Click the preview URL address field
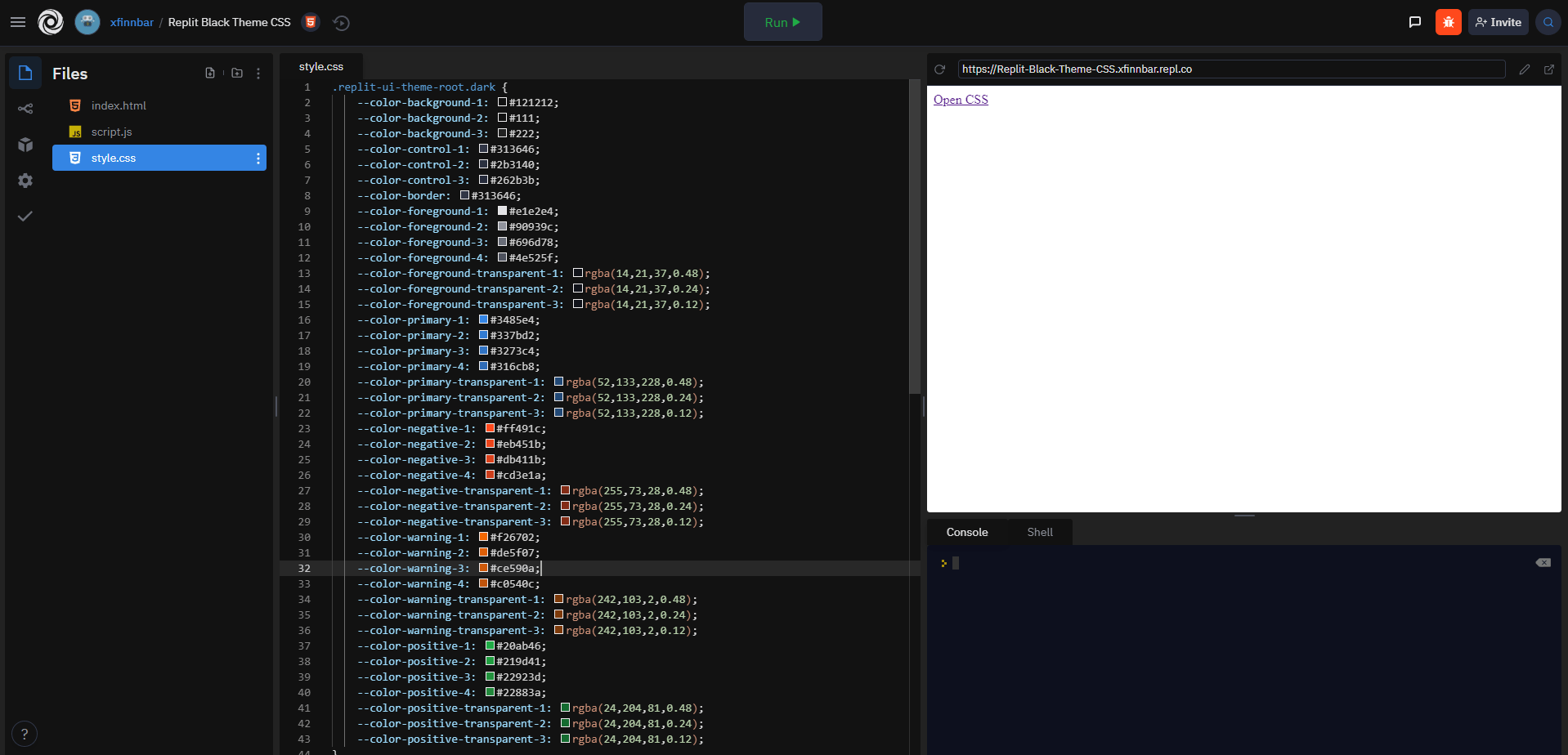 click(x=1231, y=69)
